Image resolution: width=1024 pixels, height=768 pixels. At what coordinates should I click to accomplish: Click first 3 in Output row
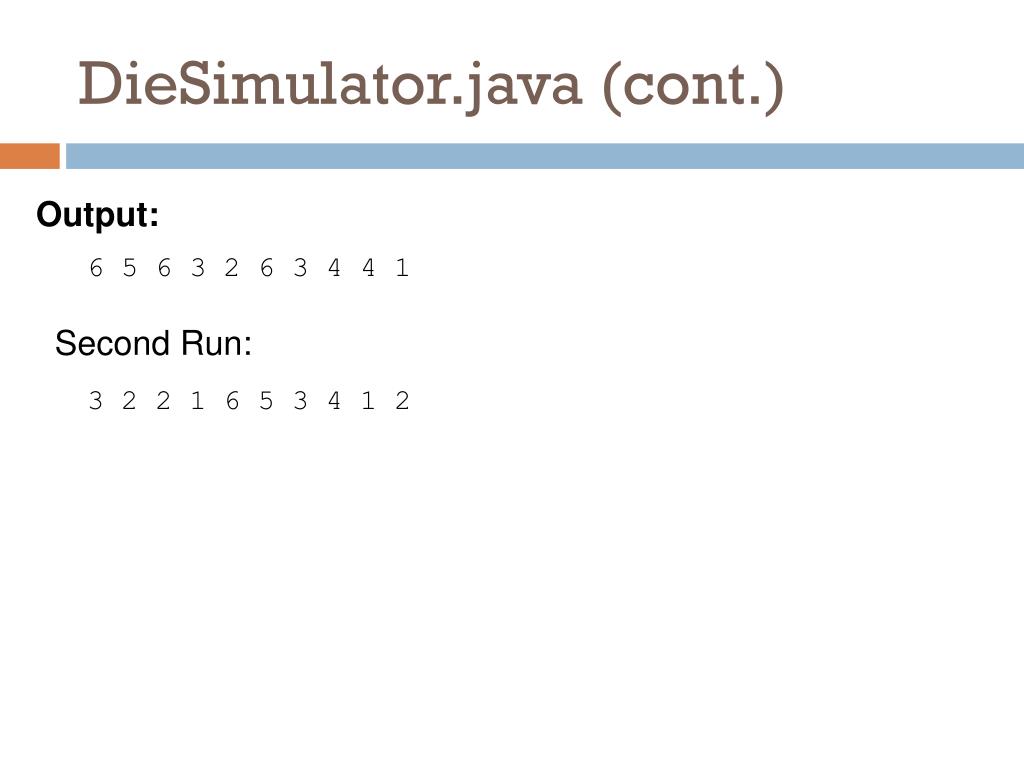(x=198, y=268)
